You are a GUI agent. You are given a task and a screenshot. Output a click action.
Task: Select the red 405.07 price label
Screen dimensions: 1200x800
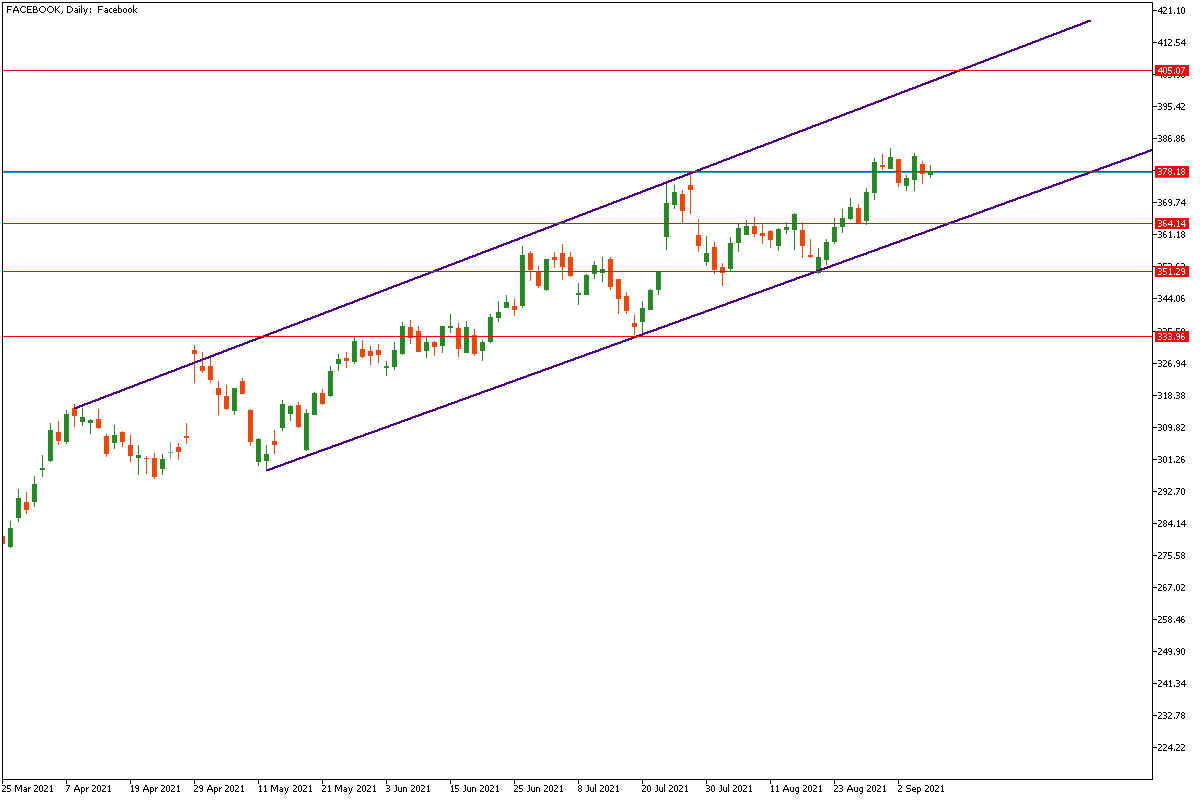tap(1170, 71)
